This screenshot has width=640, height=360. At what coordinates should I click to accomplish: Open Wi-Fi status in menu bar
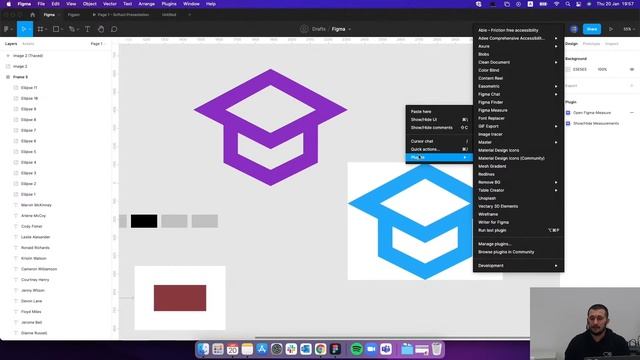556,4
